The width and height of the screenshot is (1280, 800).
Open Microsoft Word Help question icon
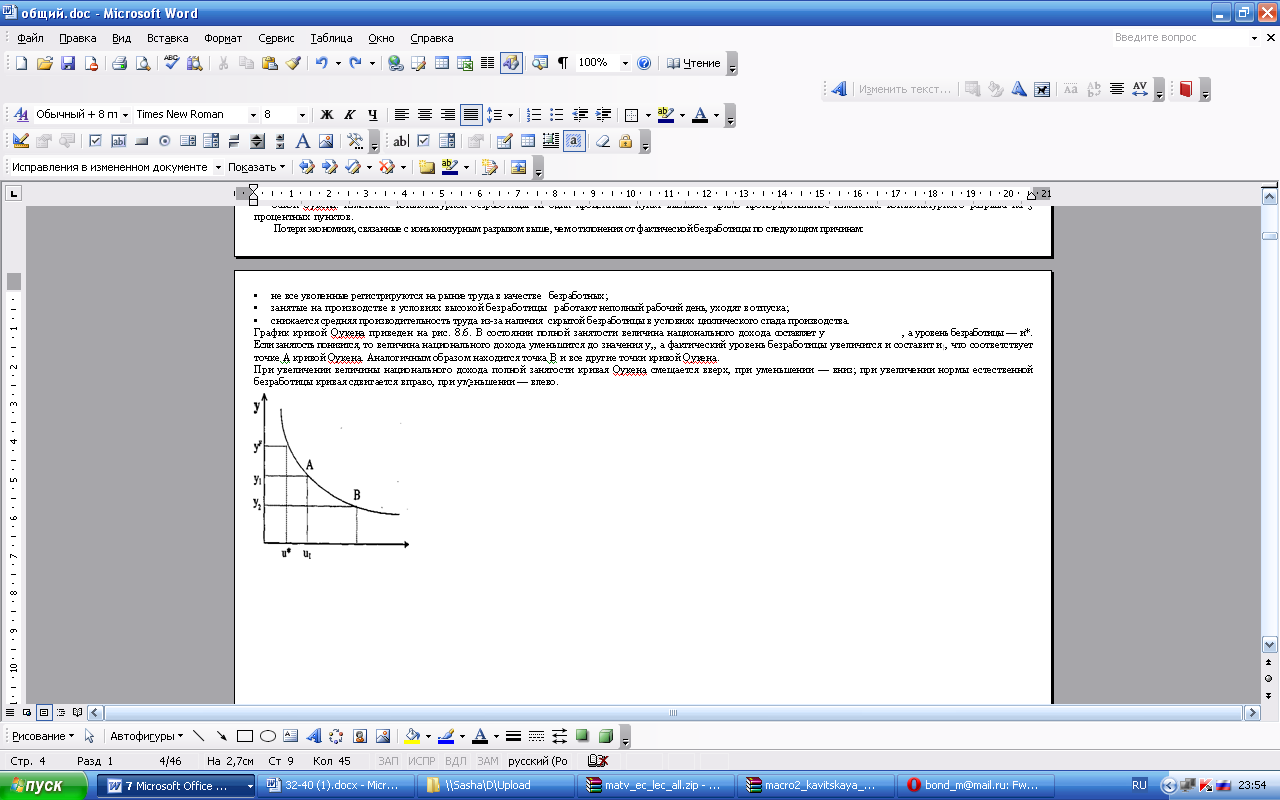coord(644,63)
